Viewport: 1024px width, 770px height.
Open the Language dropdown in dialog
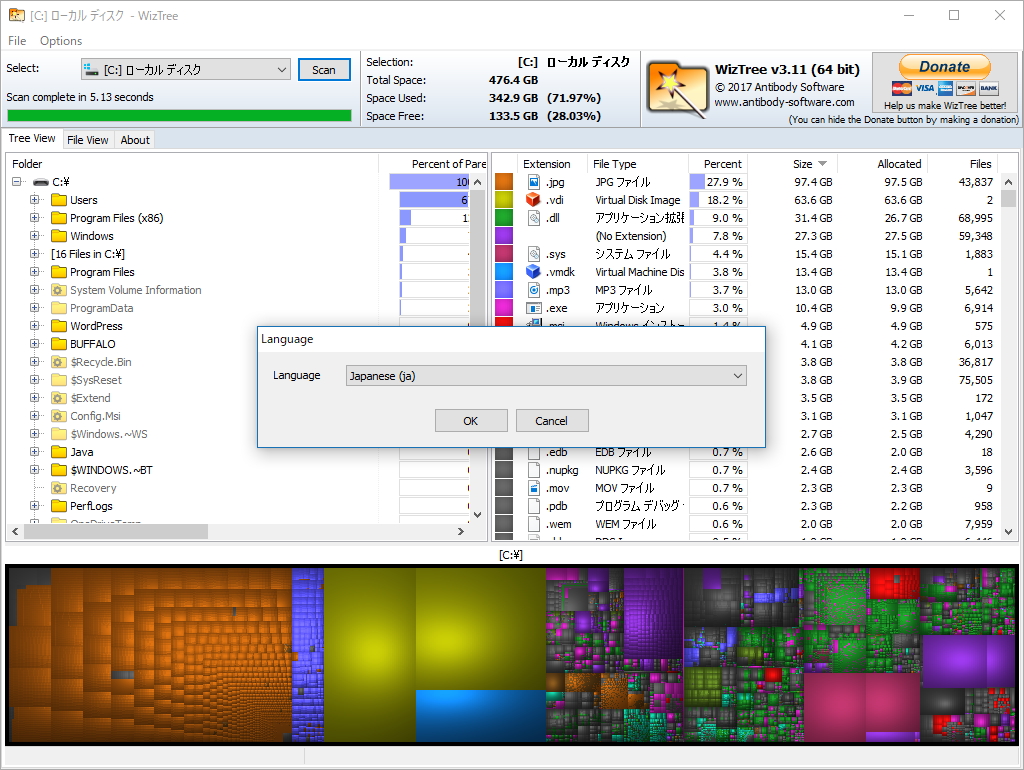pos(546,376)
